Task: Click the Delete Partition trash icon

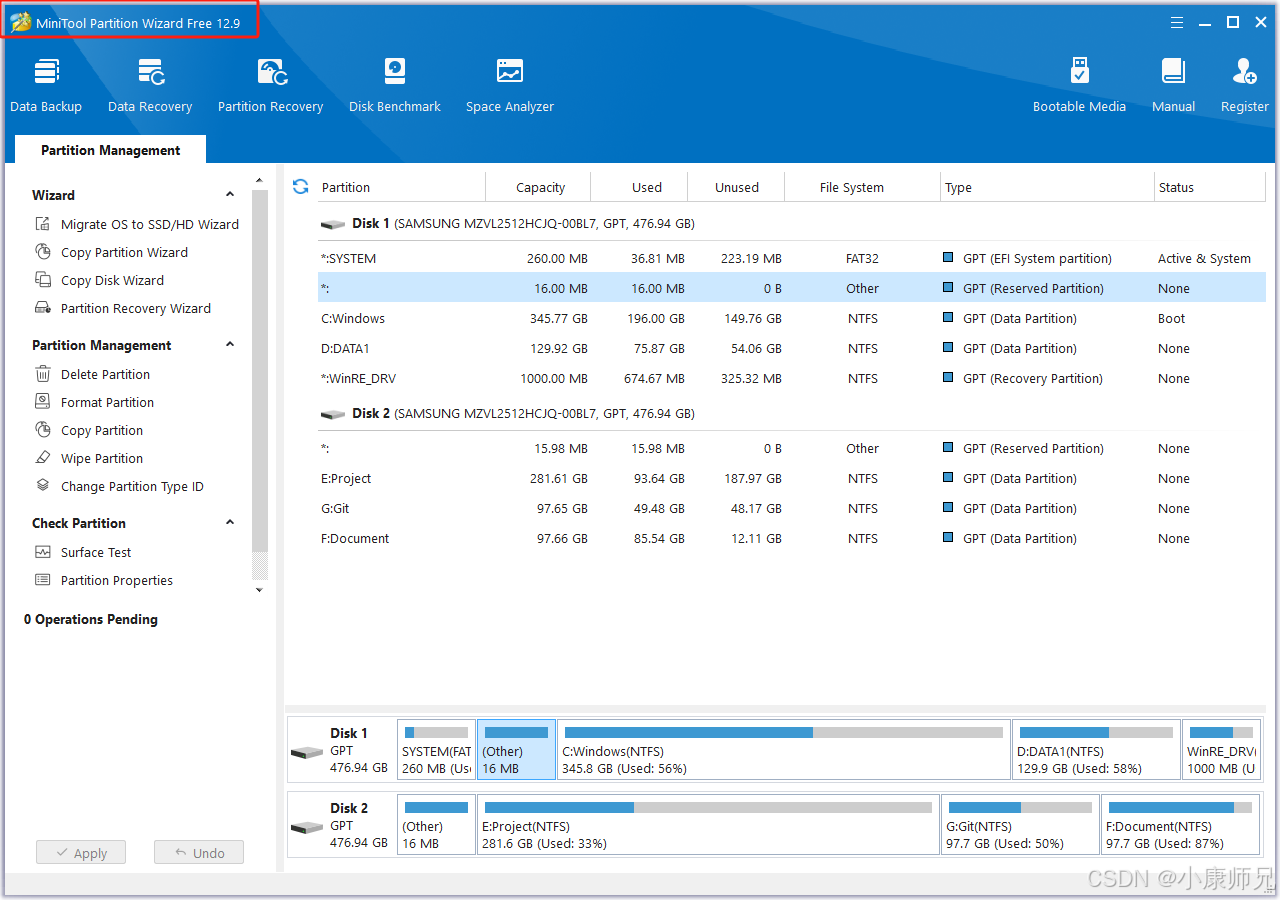Action: tap(43, 374)
